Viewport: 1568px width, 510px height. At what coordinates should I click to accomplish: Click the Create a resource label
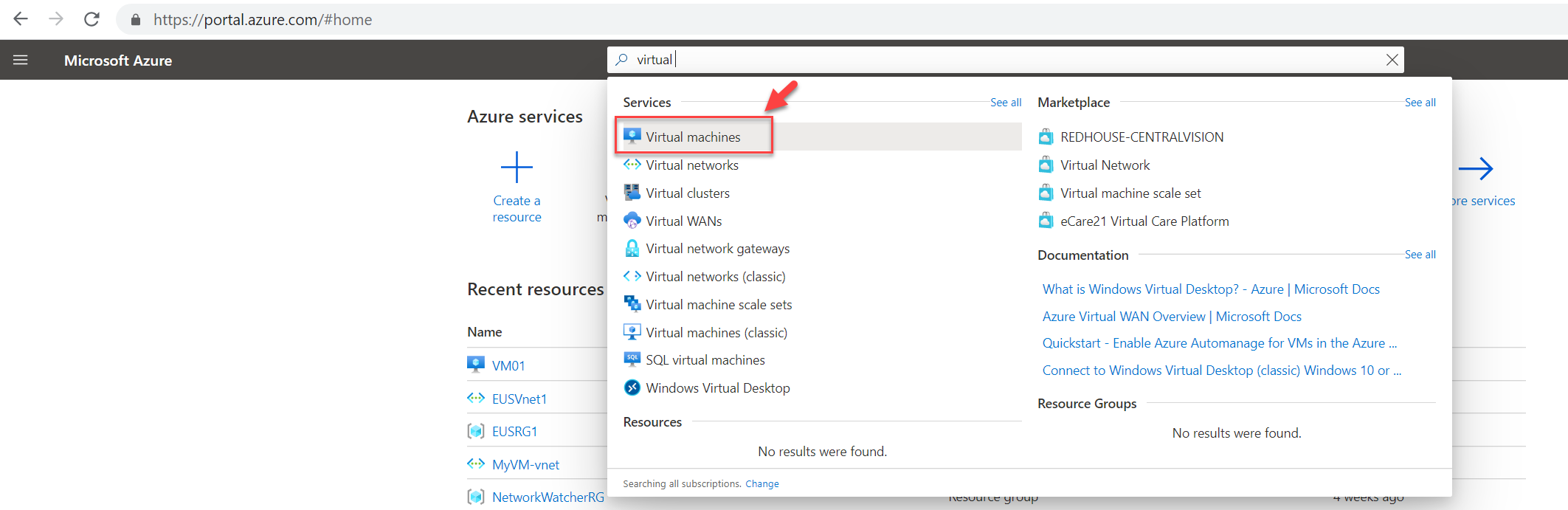[517, 209]
